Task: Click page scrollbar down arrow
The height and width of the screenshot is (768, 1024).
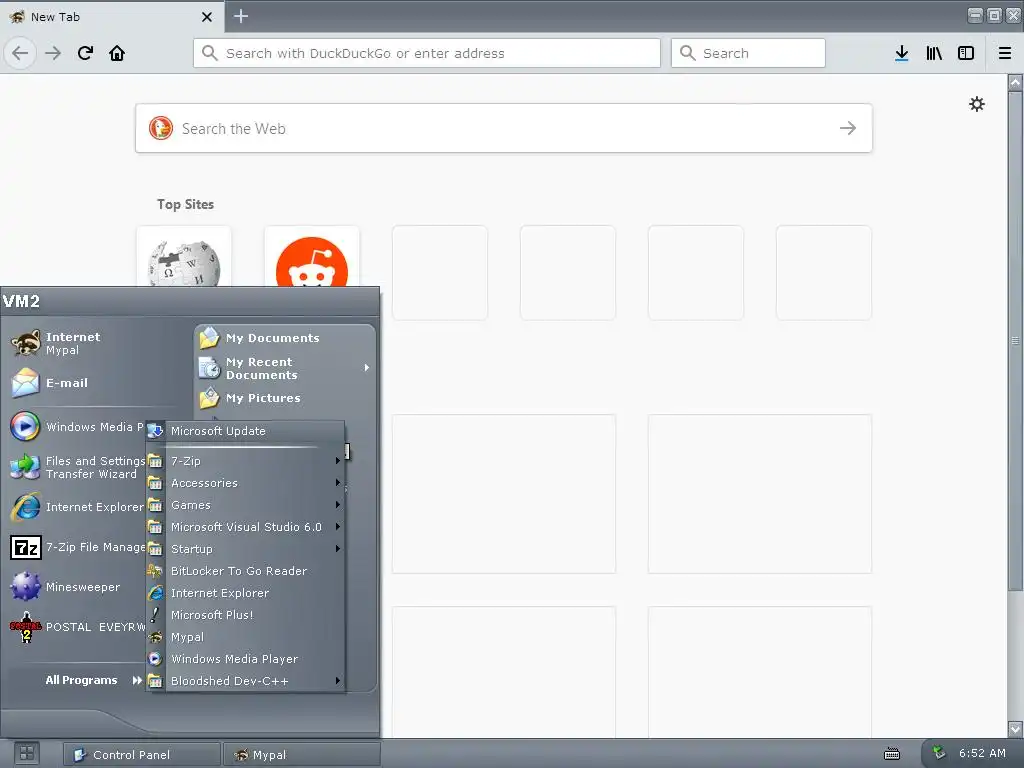Action: pyautogui.click(x=1015, y=728)
